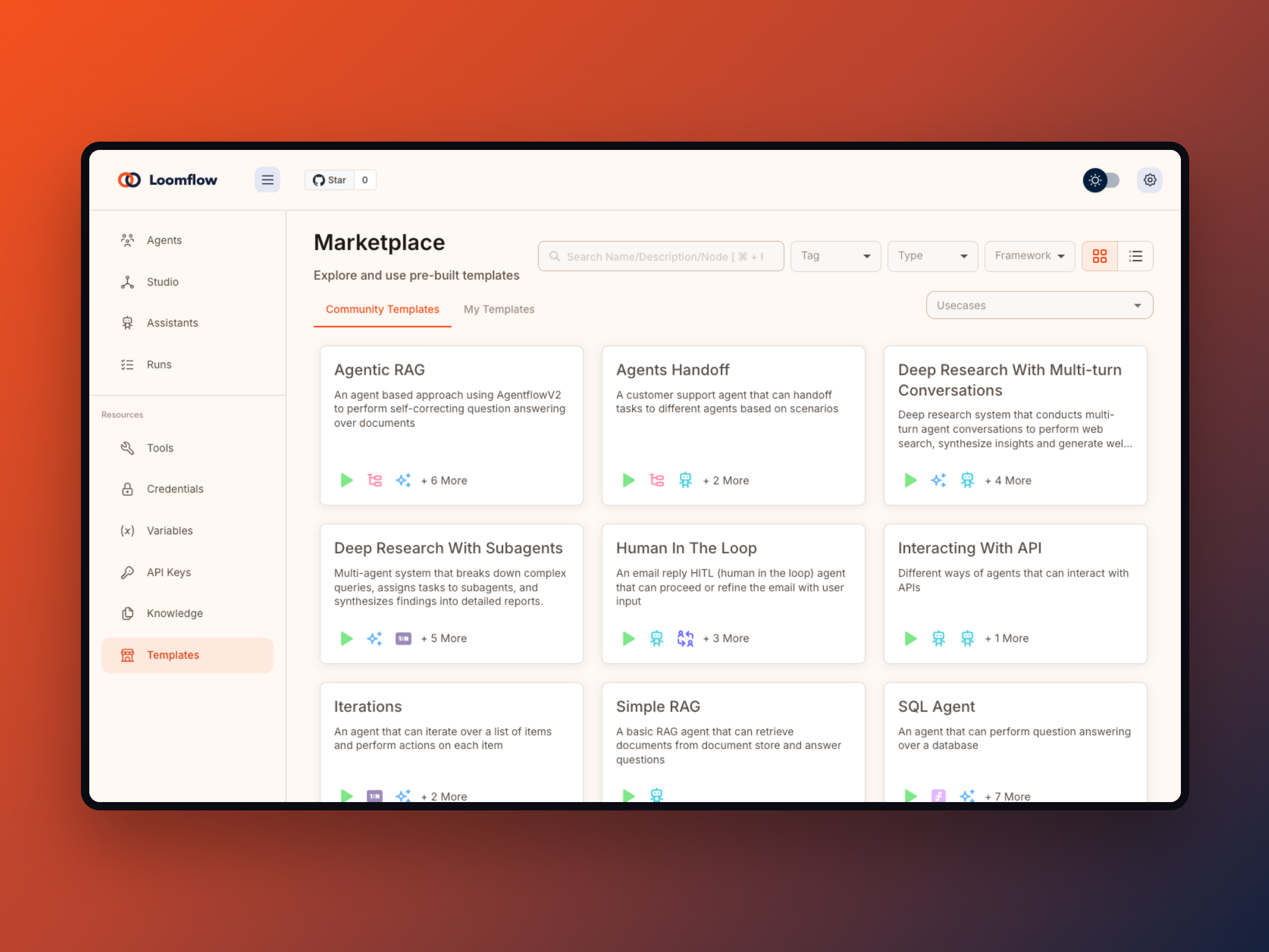Open Credentials in the sidebar
1269x952 pixels.
[187, 489]
